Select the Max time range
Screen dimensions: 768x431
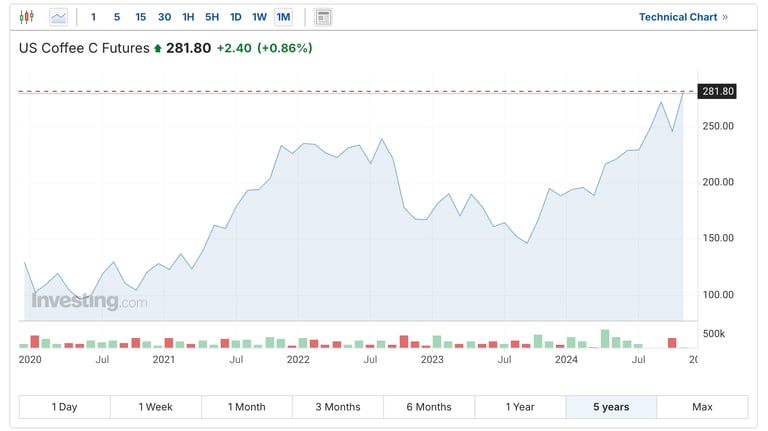(x=702, y=407)
